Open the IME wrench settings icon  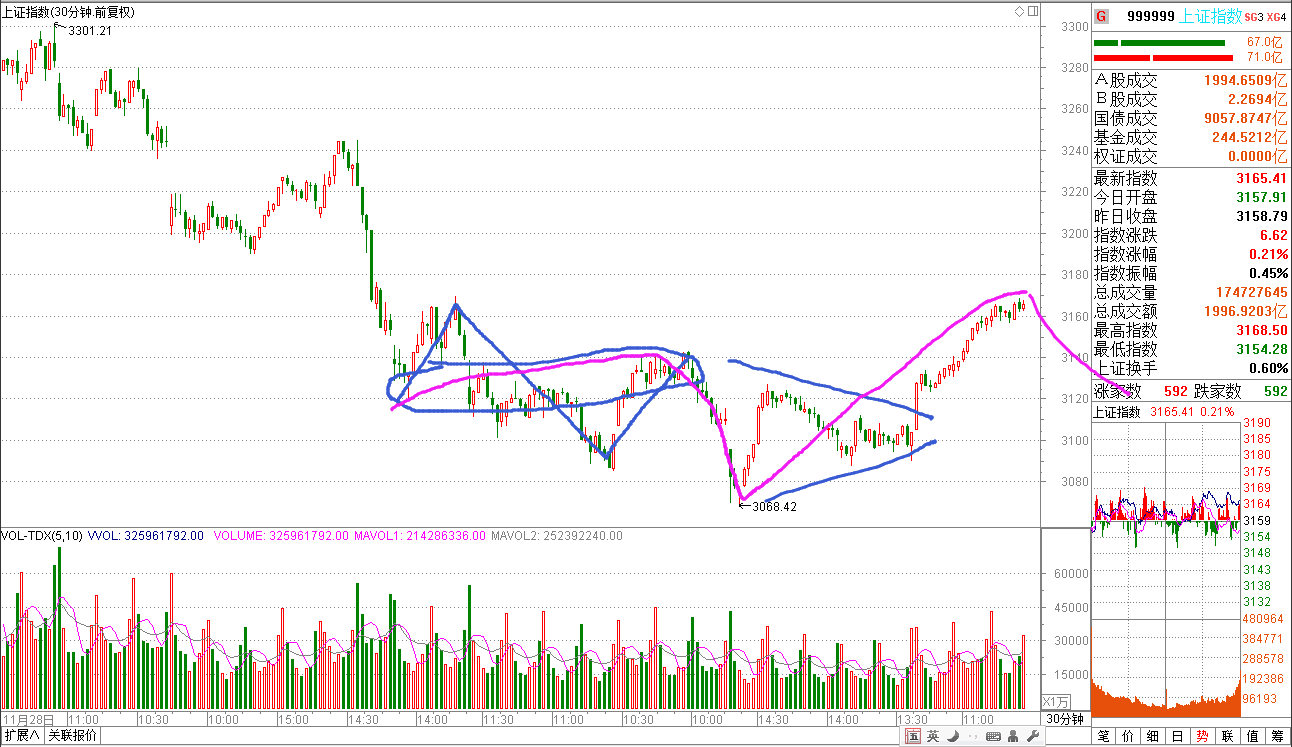pyautogui.click(x=1034, y=737)
